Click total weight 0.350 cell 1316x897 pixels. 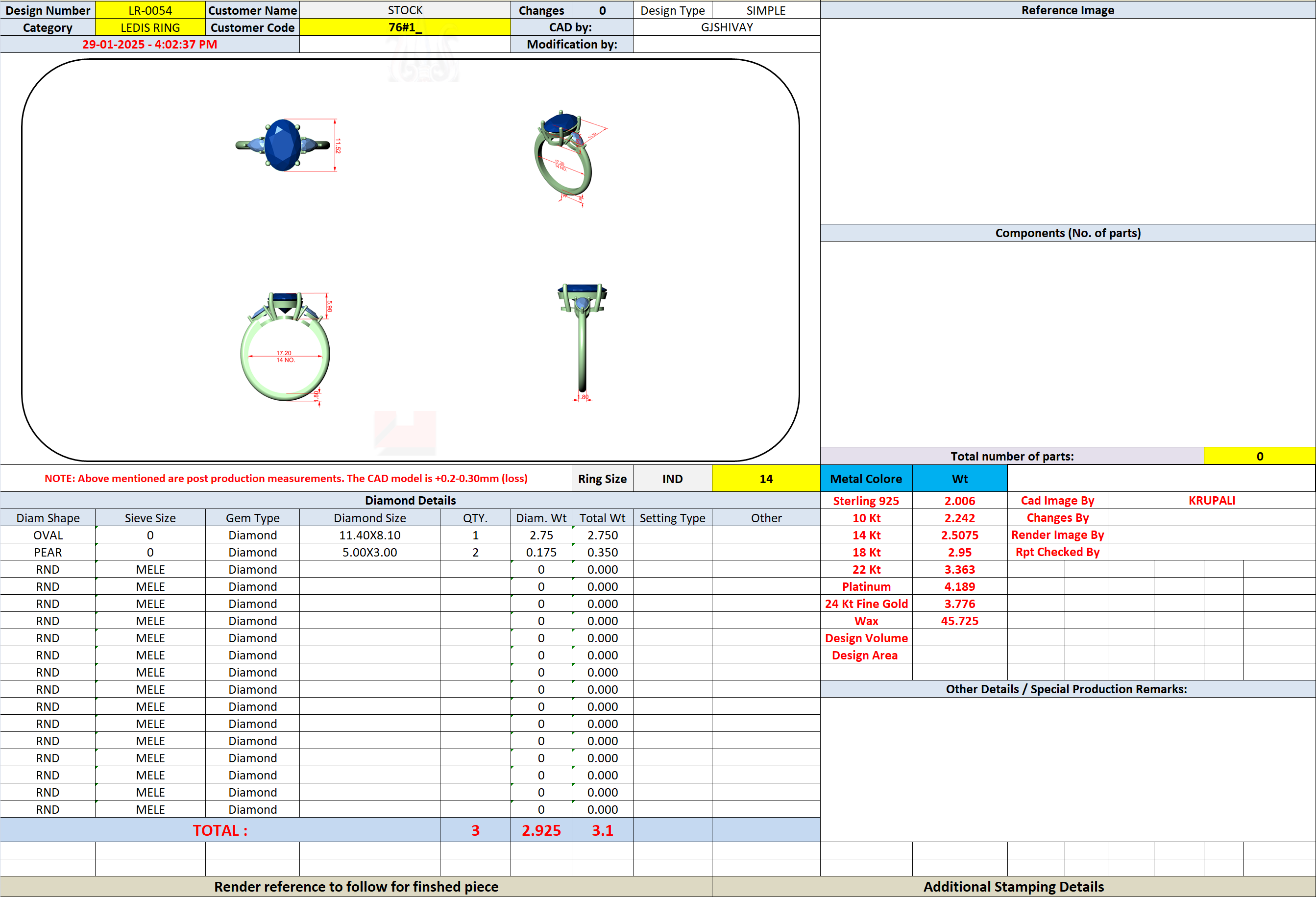pyautogui.click(x=602, y=552)
